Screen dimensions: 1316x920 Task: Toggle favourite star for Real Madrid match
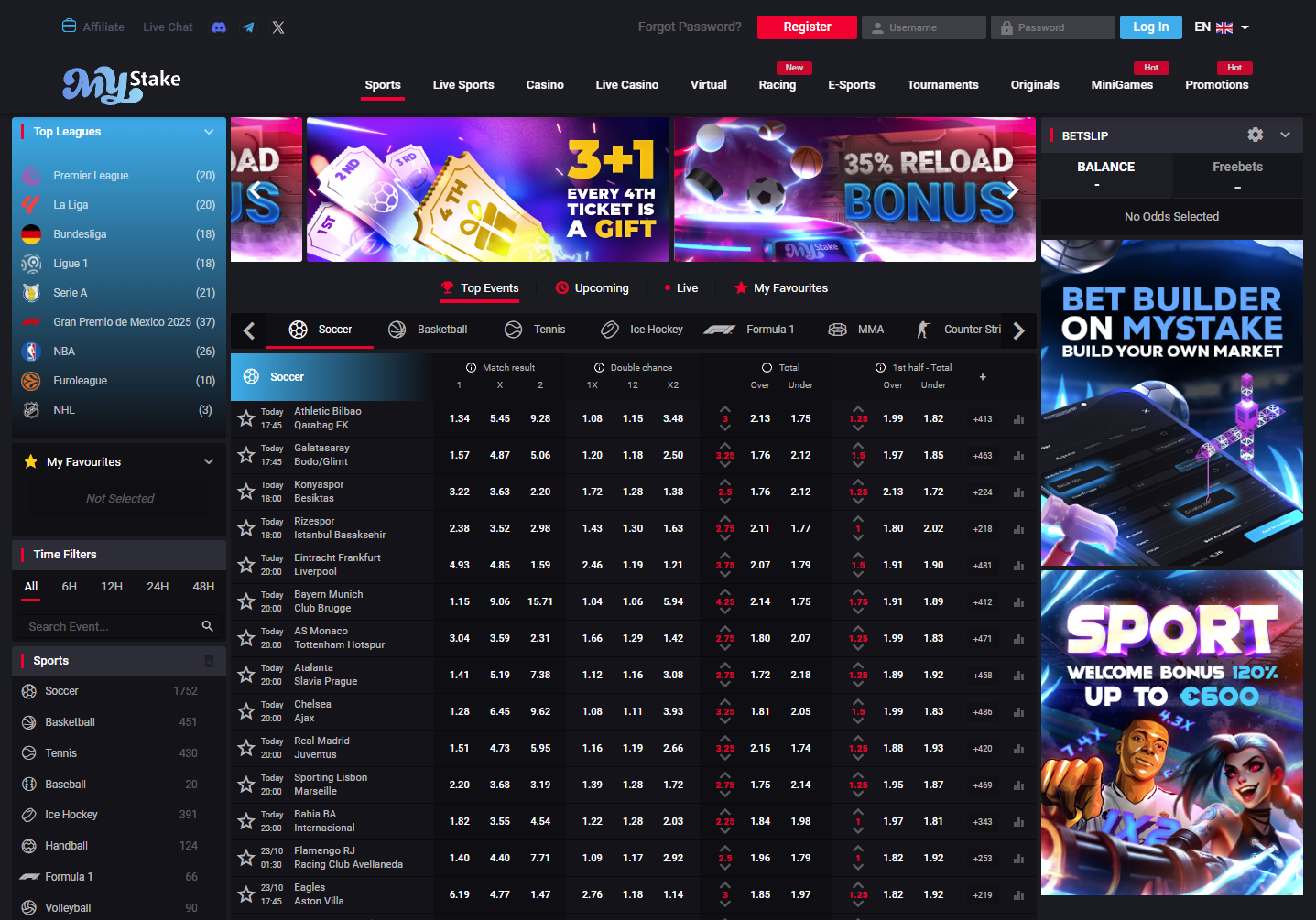coord(245,748)
